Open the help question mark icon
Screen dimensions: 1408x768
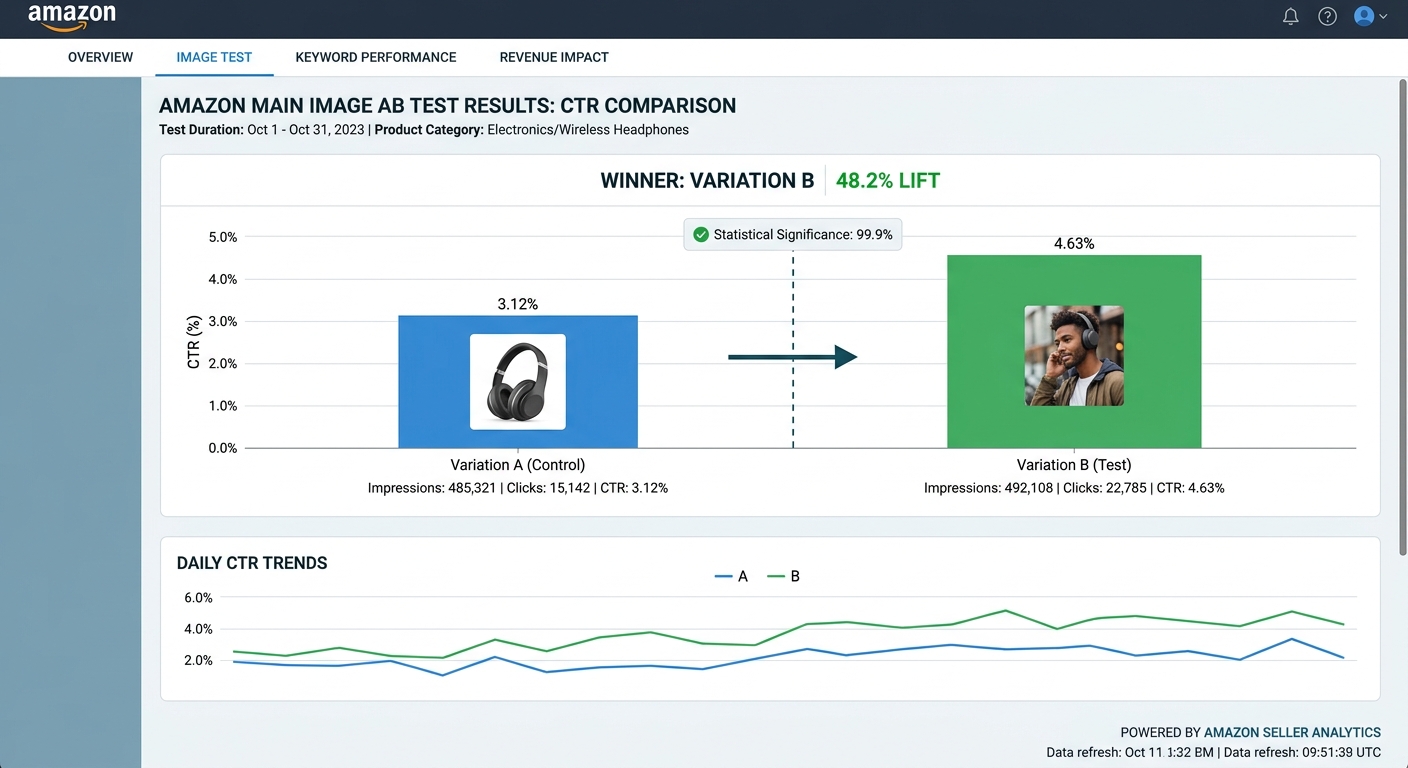pyautogui.click(x=1327, y=16)
